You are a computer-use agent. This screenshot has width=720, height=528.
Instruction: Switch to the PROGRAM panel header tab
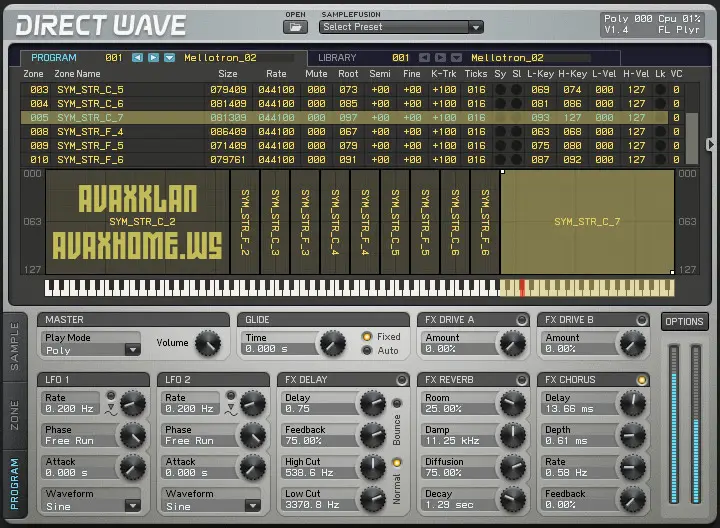click(x=54, y=58)
